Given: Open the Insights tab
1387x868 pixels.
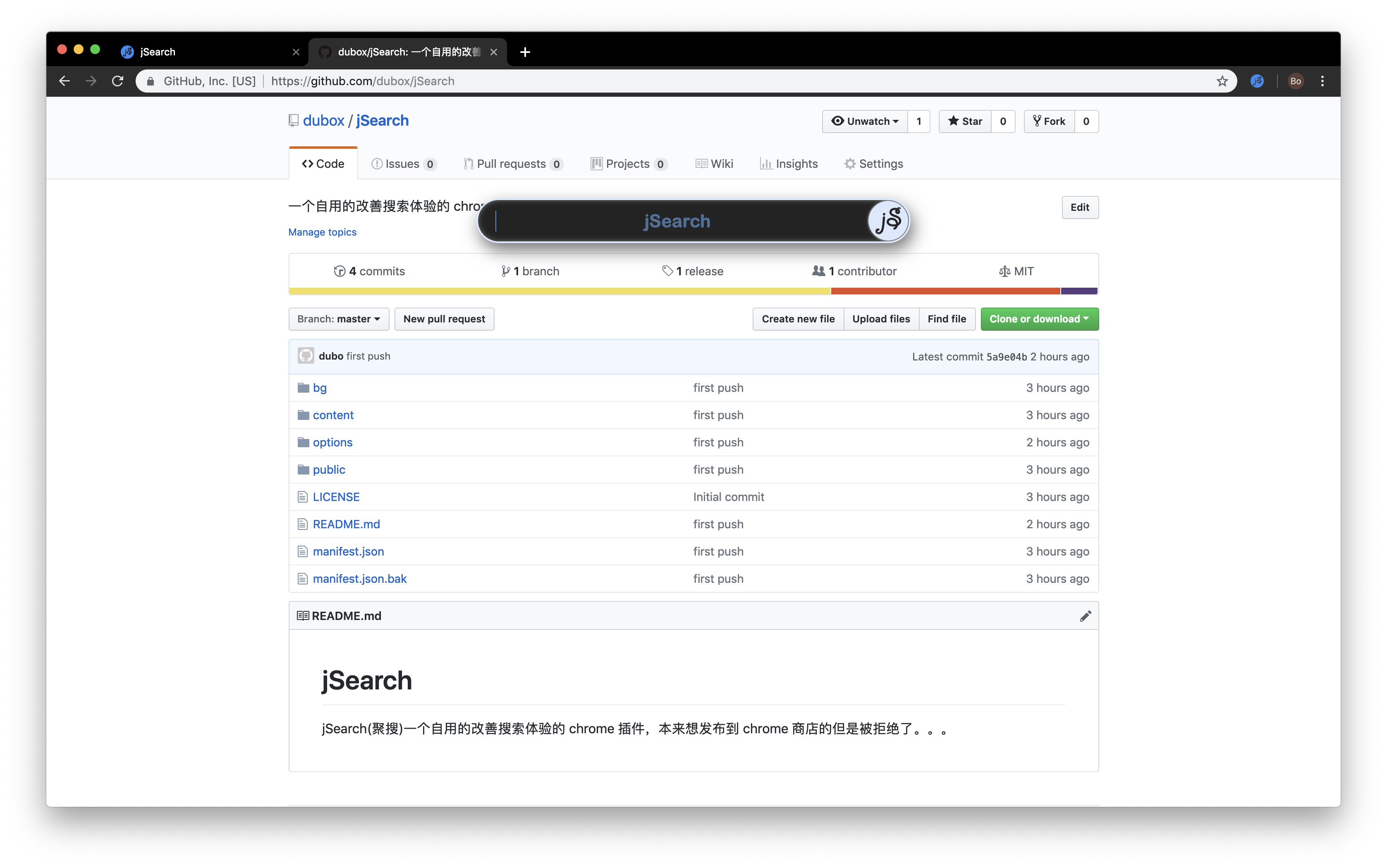Looking at the screenshot, I should [789, 164].
